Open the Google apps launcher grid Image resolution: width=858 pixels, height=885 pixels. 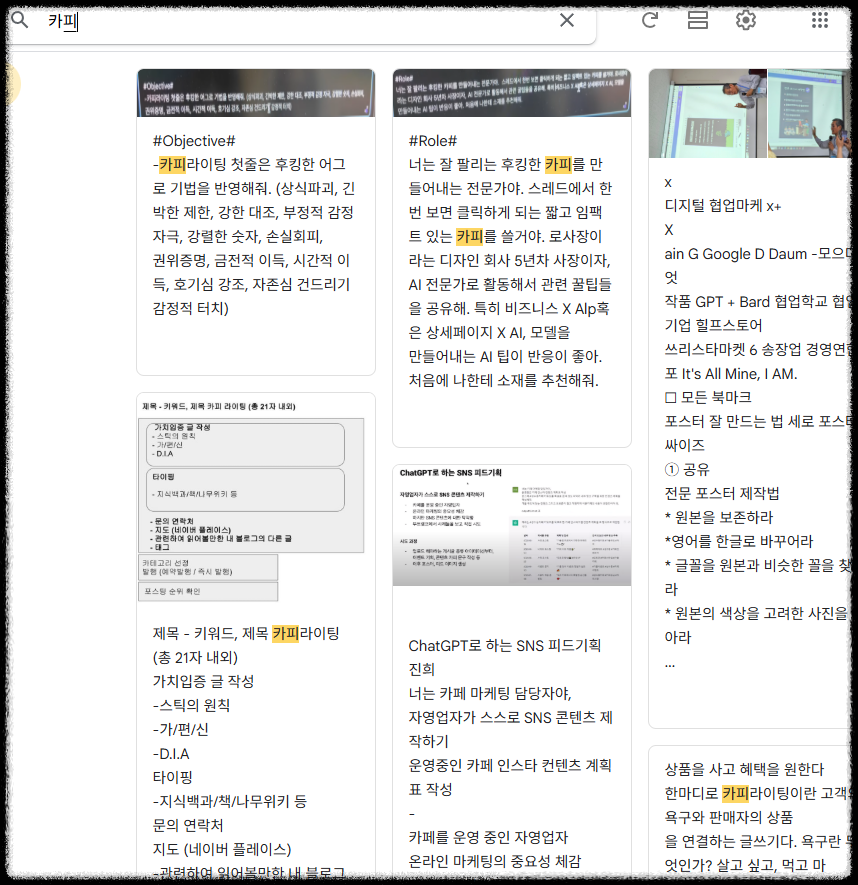point(822,20)
